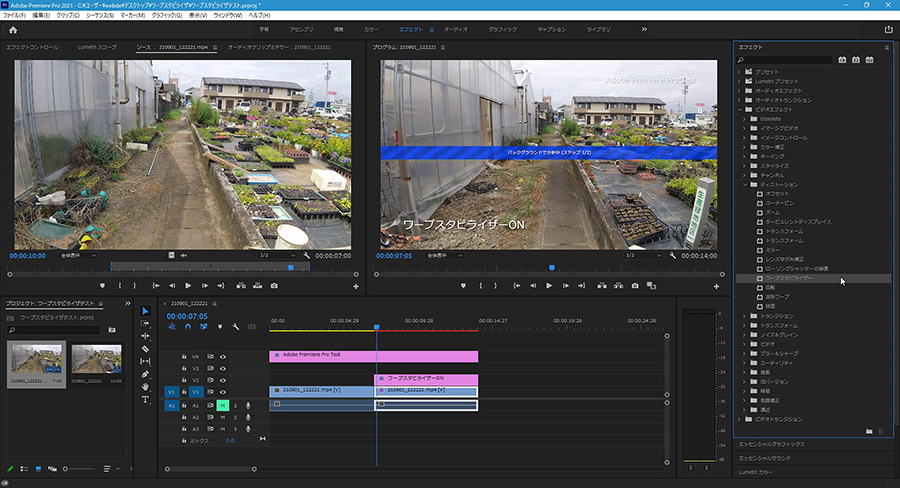900x488 pixels.
Task: Expand the ビデオトランジション folder
Action: click(739, 419)
